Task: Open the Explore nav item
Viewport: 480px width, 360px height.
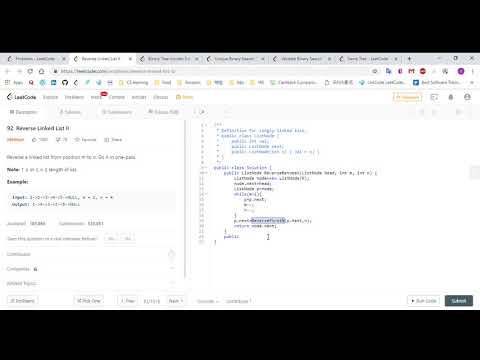Action: pos(50,97)
